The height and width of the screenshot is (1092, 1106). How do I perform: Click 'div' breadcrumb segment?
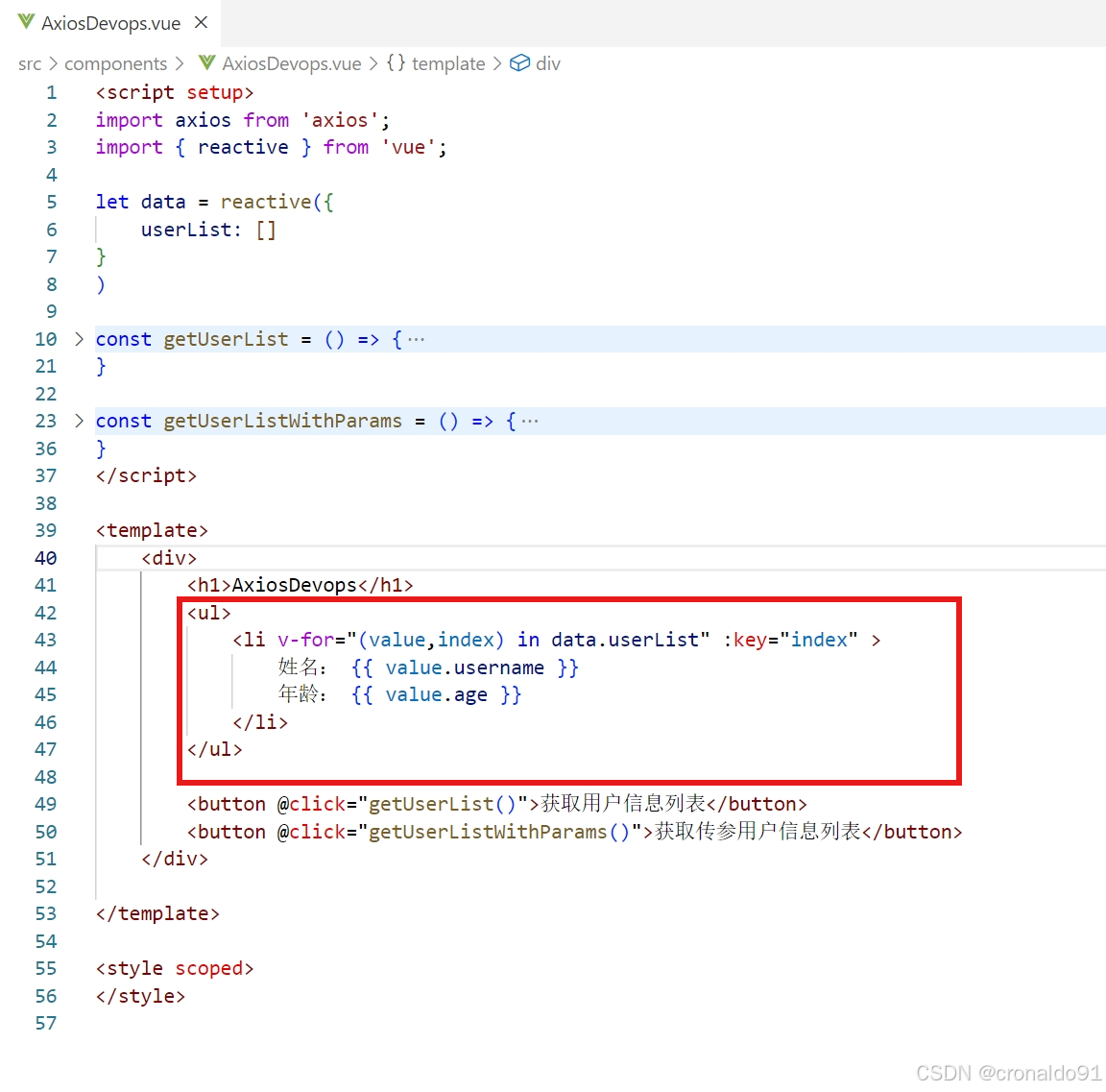[547, 64]
